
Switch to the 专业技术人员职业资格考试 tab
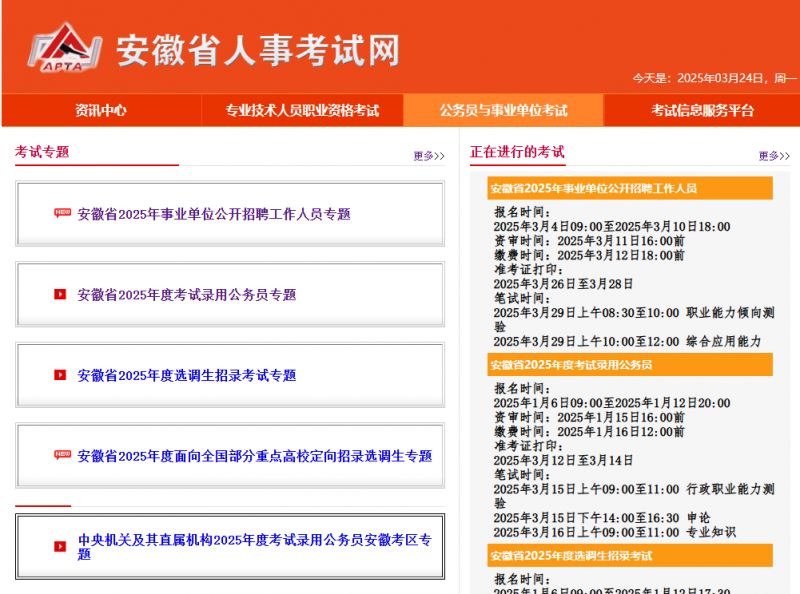pyautogui.click(x=302, y=110)
